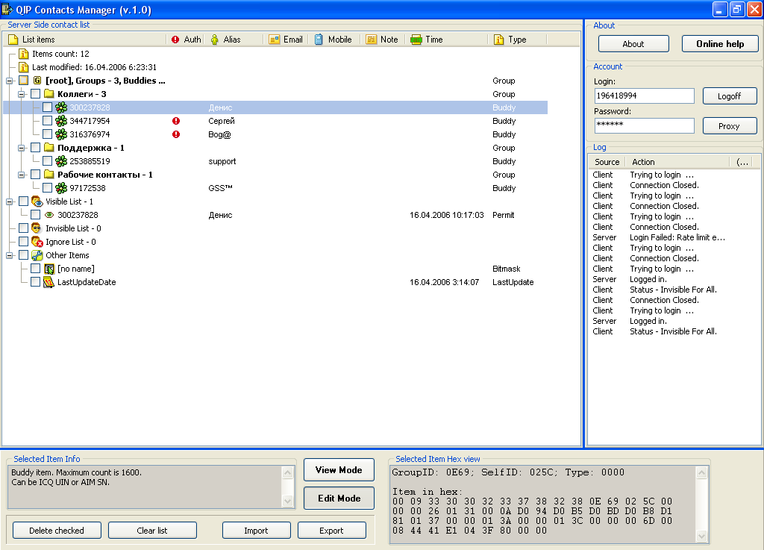
Task: Click the flower icon for buddy 97172538
Action: 61,188
